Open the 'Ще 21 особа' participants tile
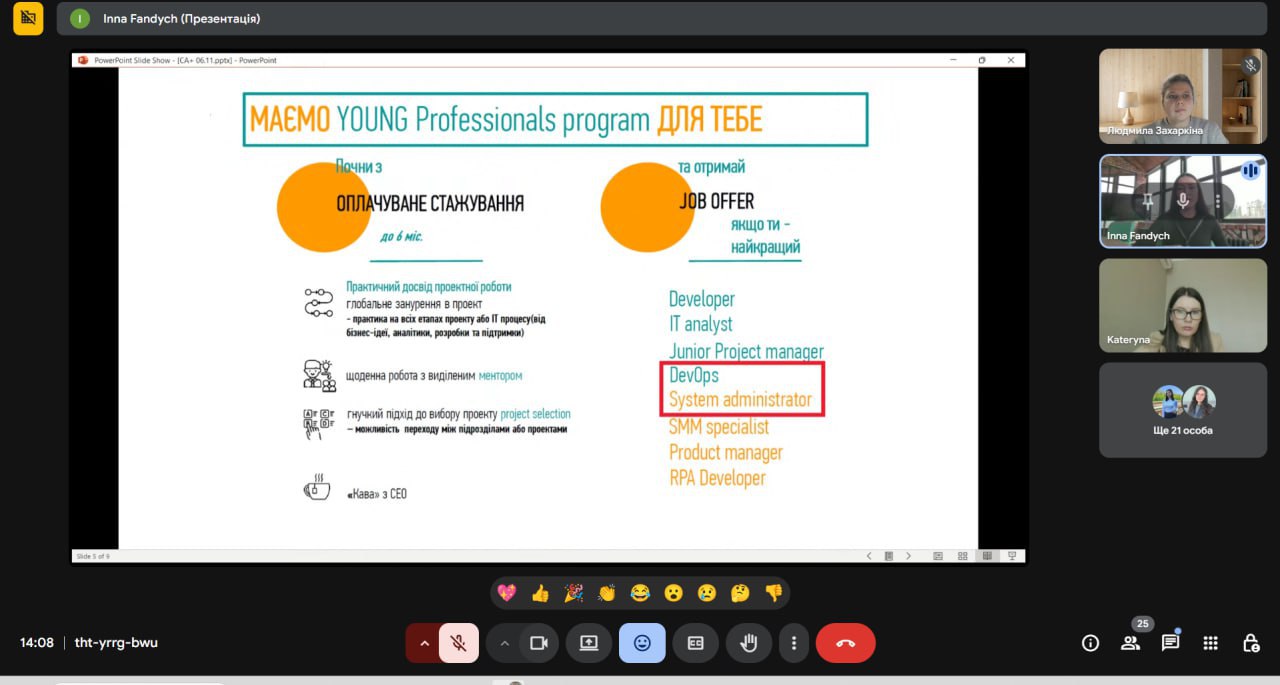Screen dimensions: 1280x685 coord(1183,410)
